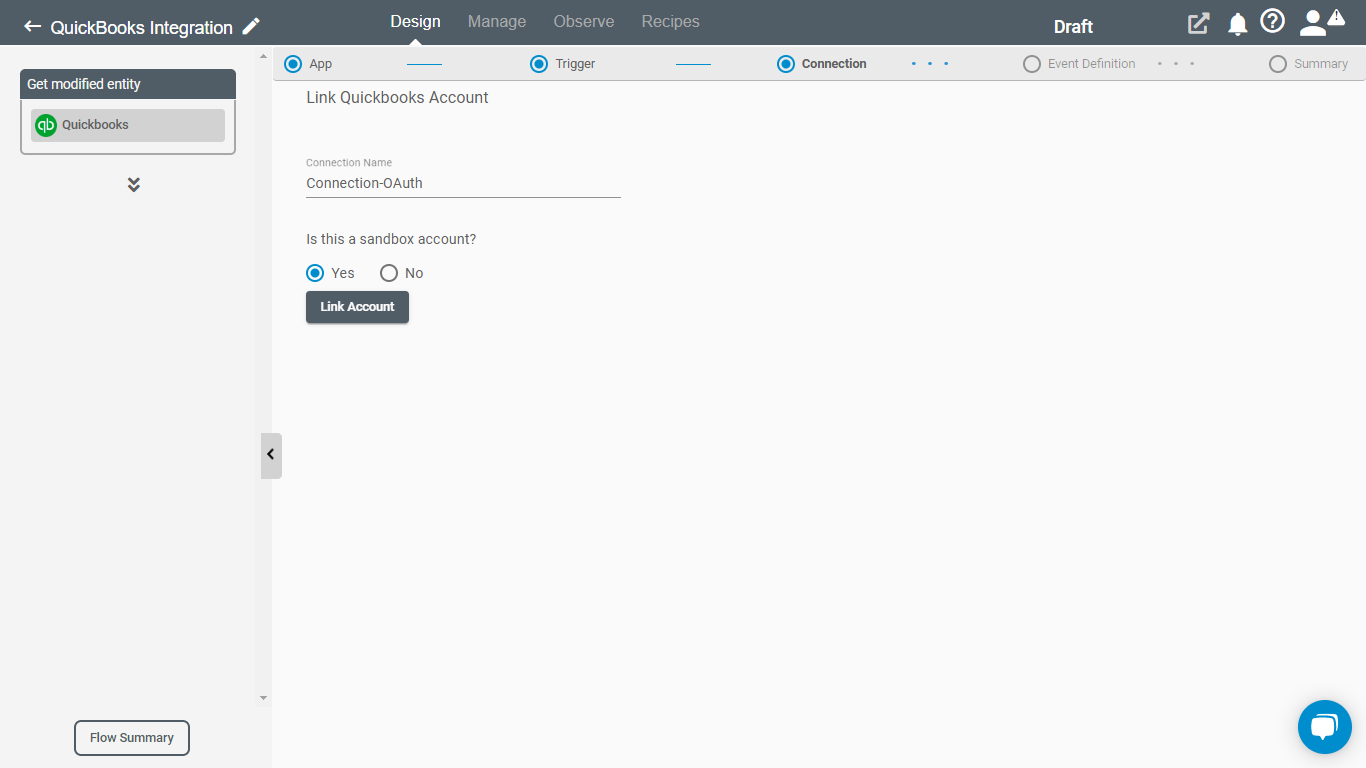
Task: Go to the Trigger wizard step
Action: 563,64
